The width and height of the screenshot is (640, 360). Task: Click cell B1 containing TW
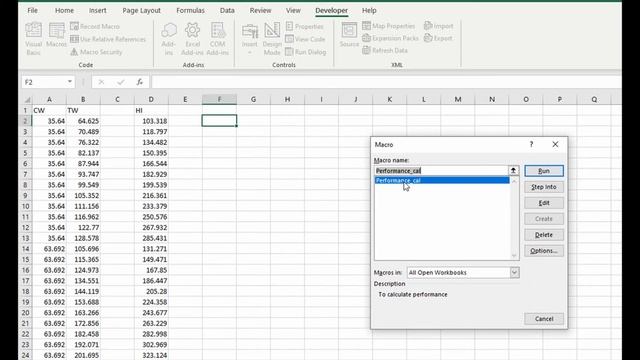[83, 110]
